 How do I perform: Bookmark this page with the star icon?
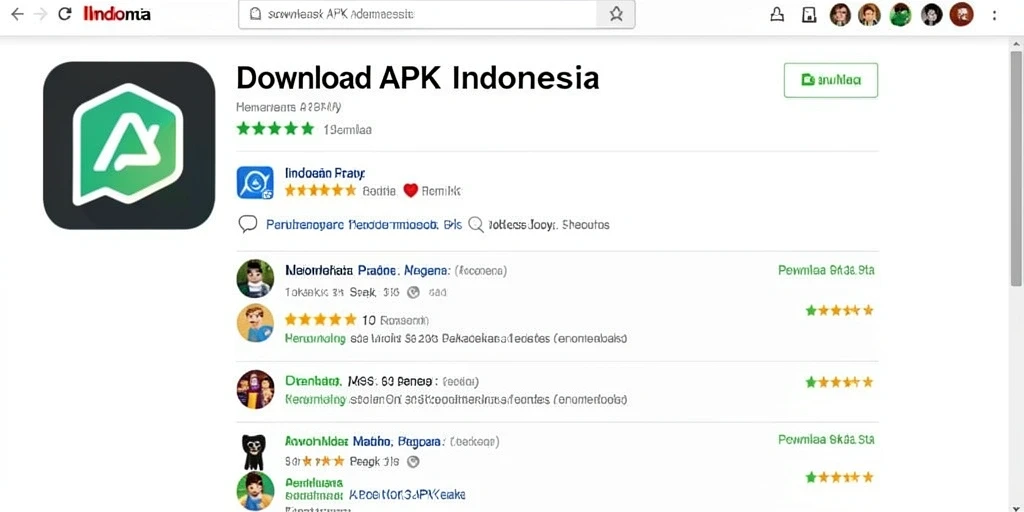616,14
